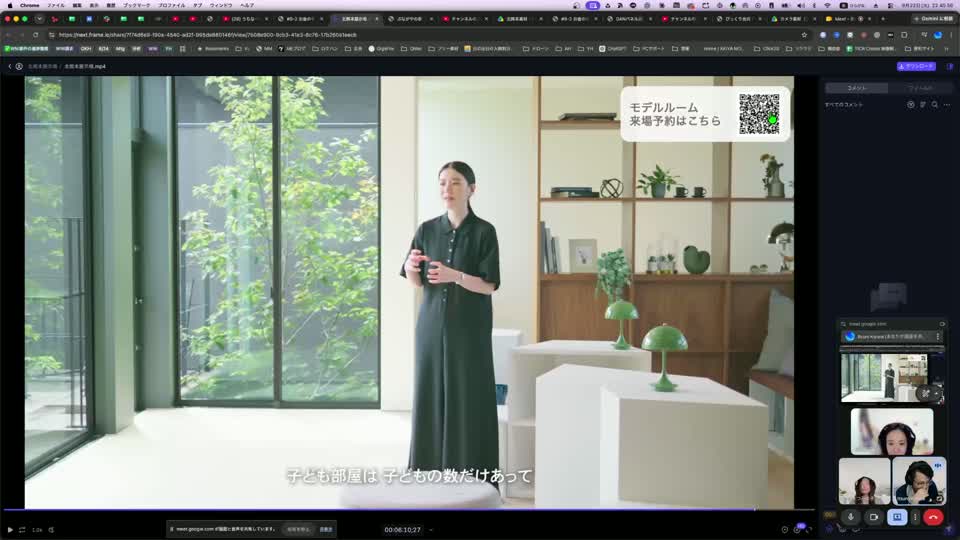960x540 pixels.
Task: Open the timecode 00:06:10;27 format dropdown
Action: (430, 530)
